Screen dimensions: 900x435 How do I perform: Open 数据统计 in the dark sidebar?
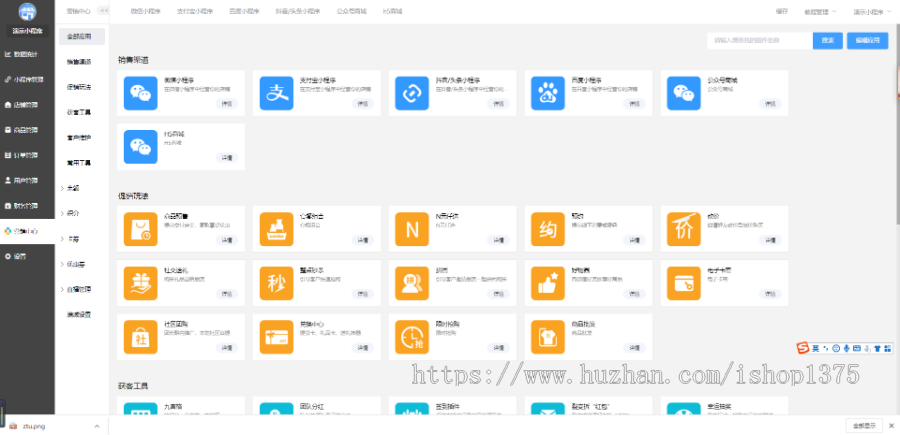(x=22, y=54)
